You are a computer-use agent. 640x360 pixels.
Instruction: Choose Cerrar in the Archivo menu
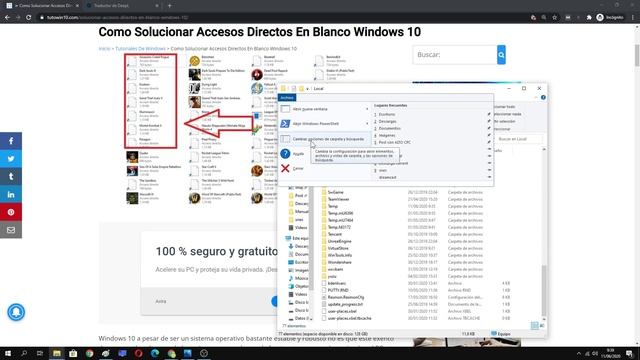point(298,168)
